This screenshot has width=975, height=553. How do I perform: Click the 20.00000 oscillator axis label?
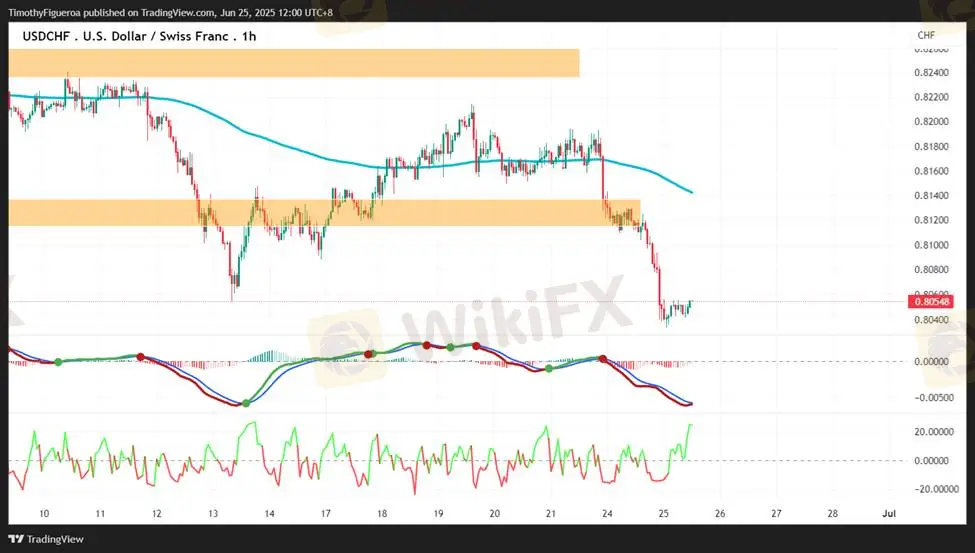(934, 432)
